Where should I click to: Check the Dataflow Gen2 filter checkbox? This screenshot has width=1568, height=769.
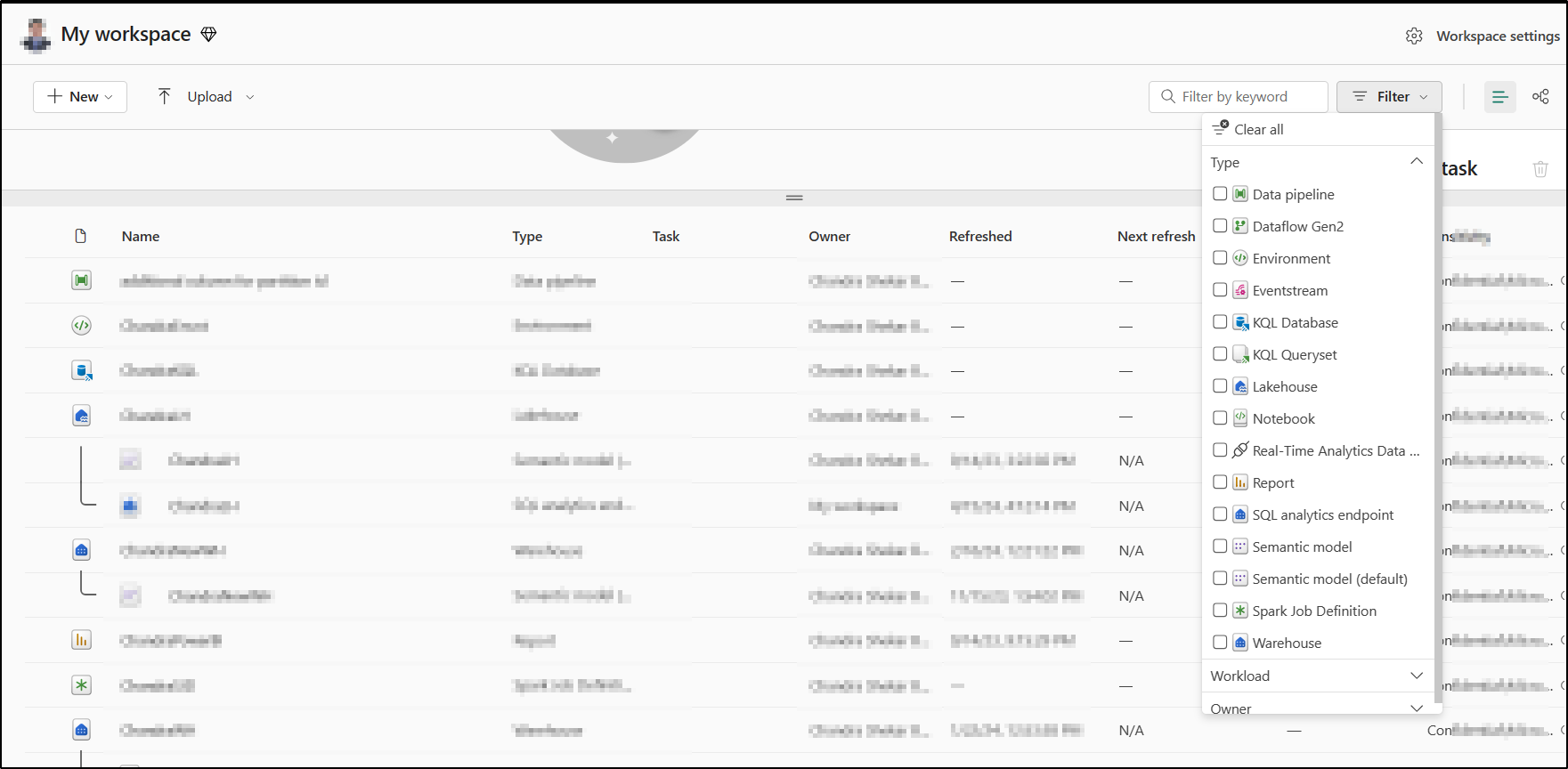point(1220,225)
